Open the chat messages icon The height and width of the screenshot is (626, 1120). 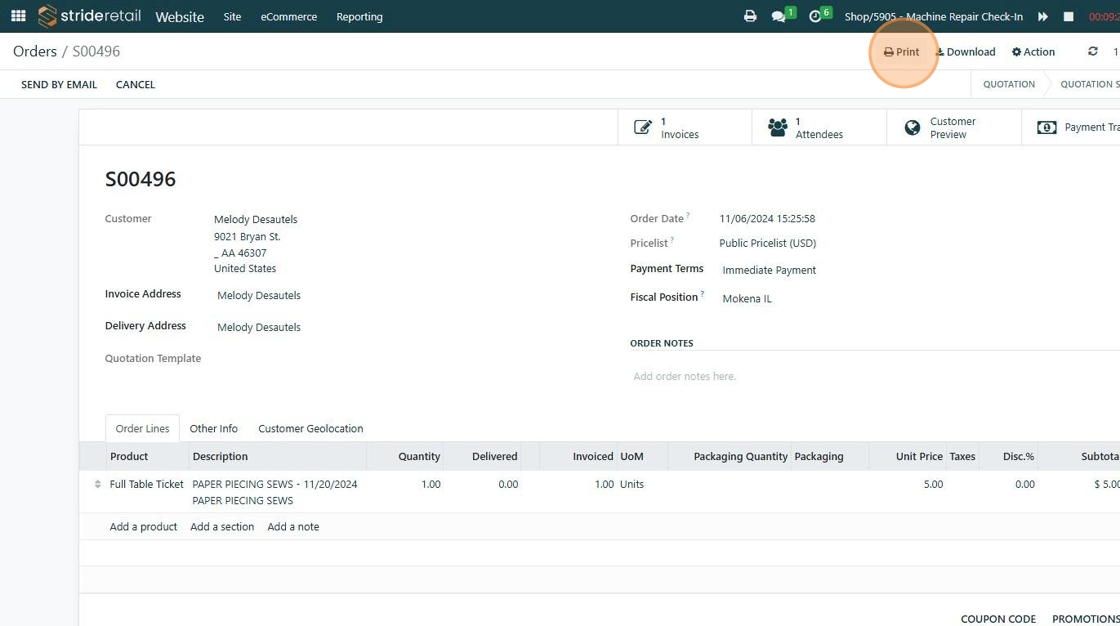point(779,16)
